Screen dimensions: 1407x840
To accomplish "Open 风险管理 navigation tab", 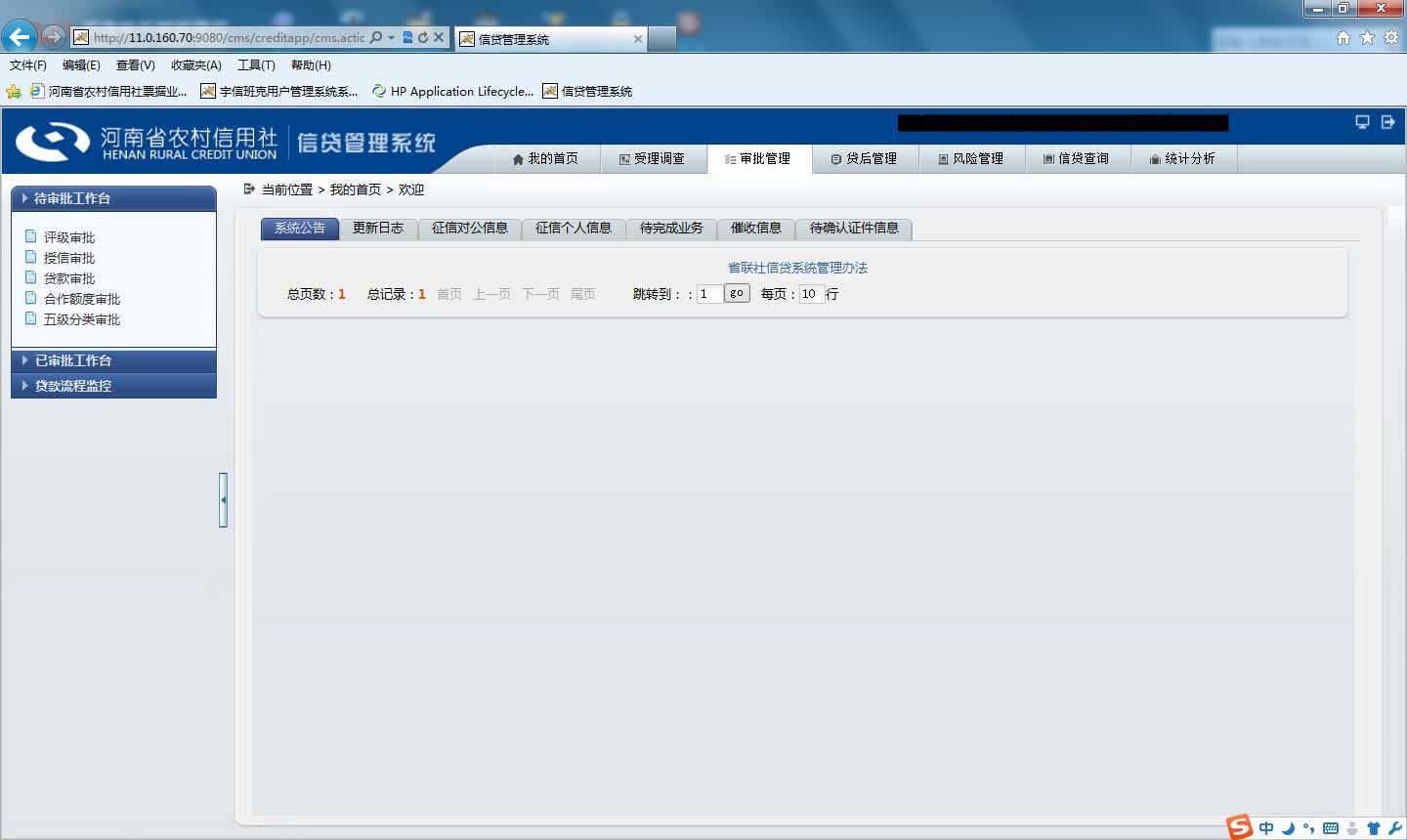I will click(971, 158).
